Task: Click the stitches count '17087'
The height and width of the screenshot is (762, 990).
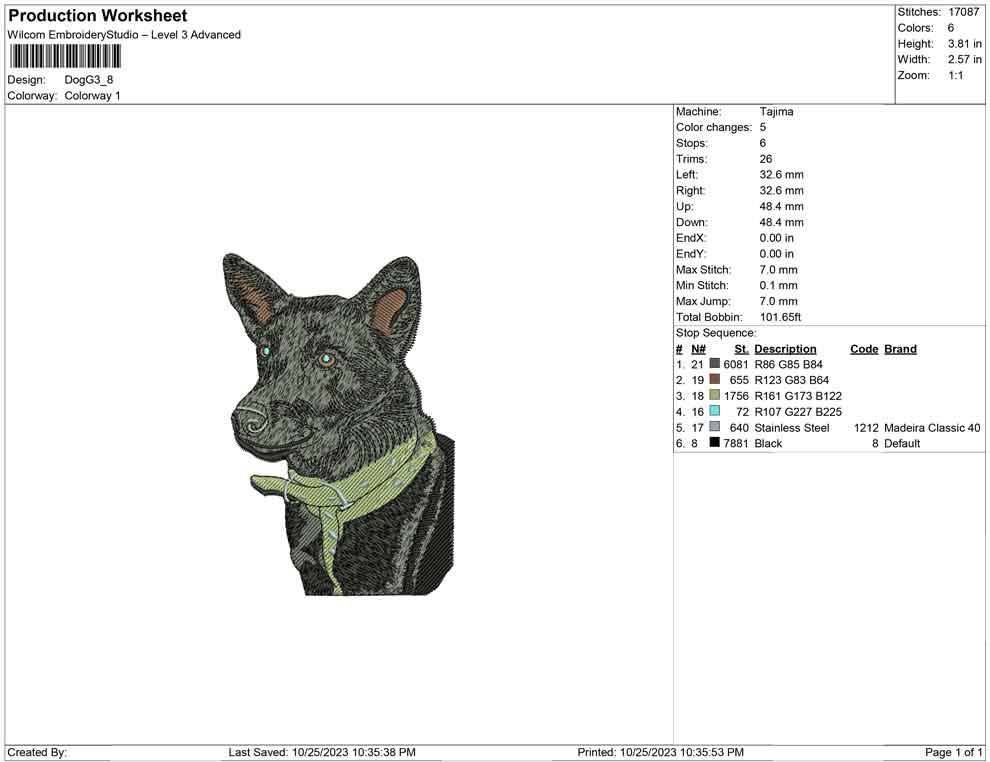Action: point(963,12)
